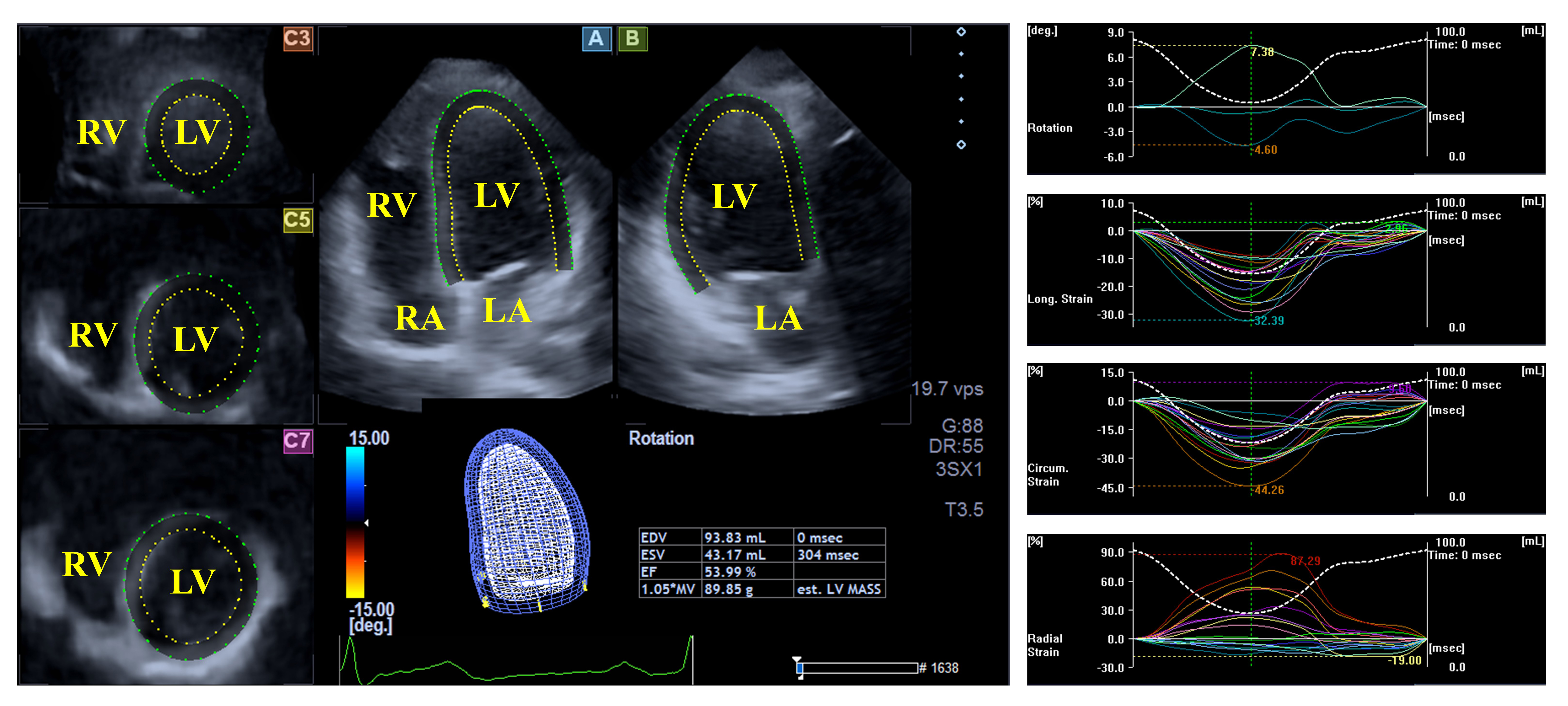Click the frame progress bar near #1638
1568x706 pixels.
[x=857, y=668]
